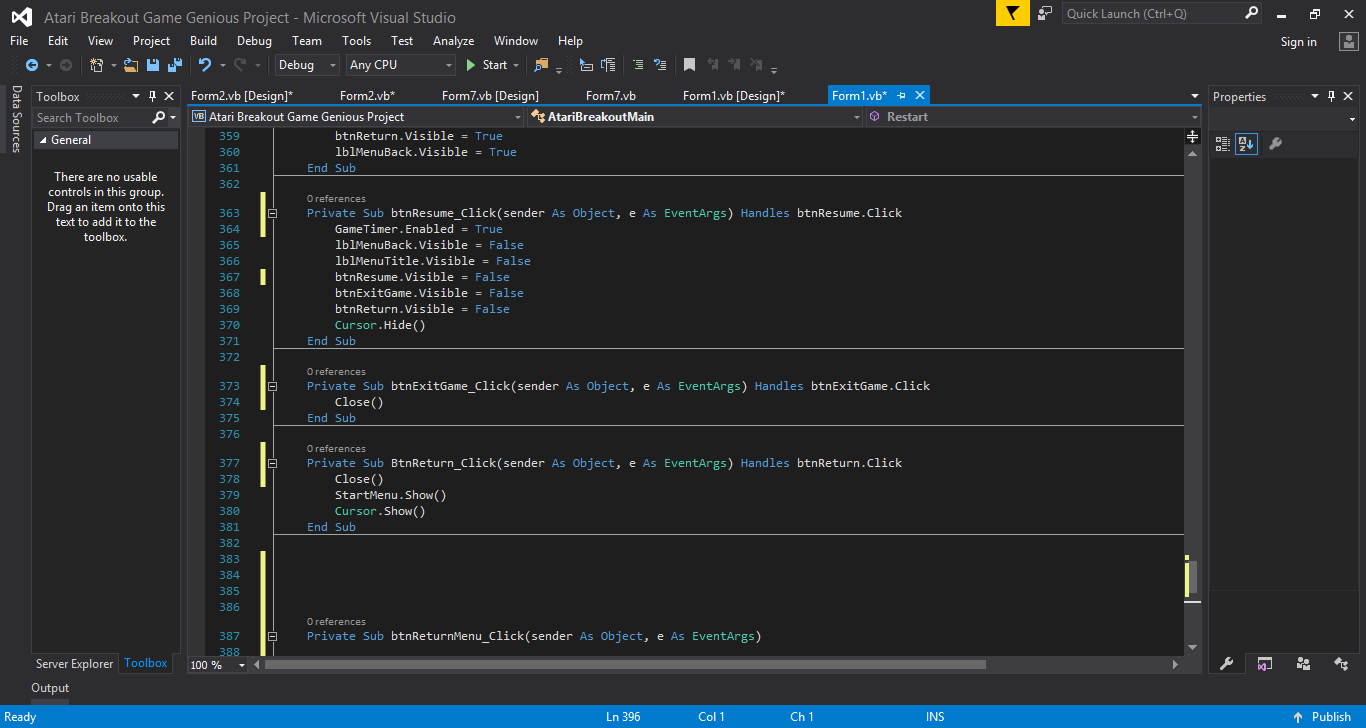1366x728 pixels.
Task: Open the Team Explorer tab icon
Action: [1303, 663]
